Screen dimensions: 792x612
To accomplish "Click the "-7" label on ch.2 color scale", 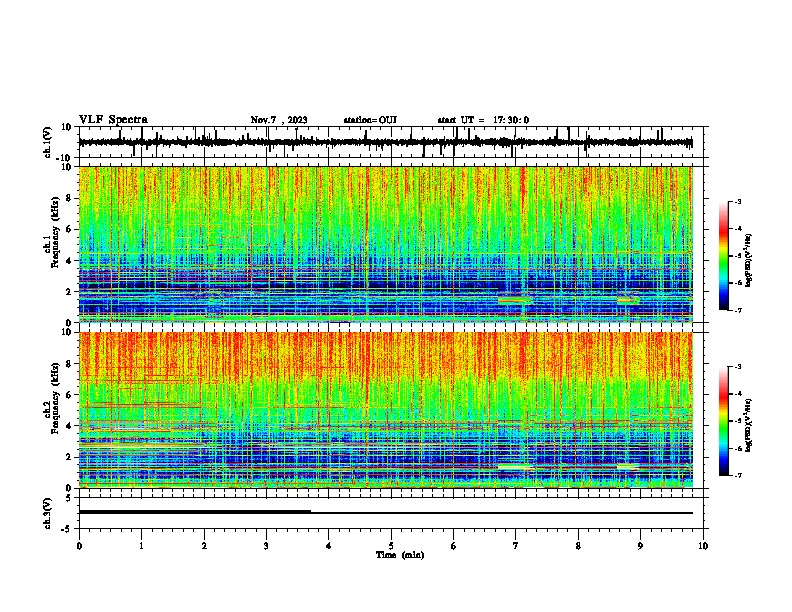I will pyautogui.click(x=737, y=475).
